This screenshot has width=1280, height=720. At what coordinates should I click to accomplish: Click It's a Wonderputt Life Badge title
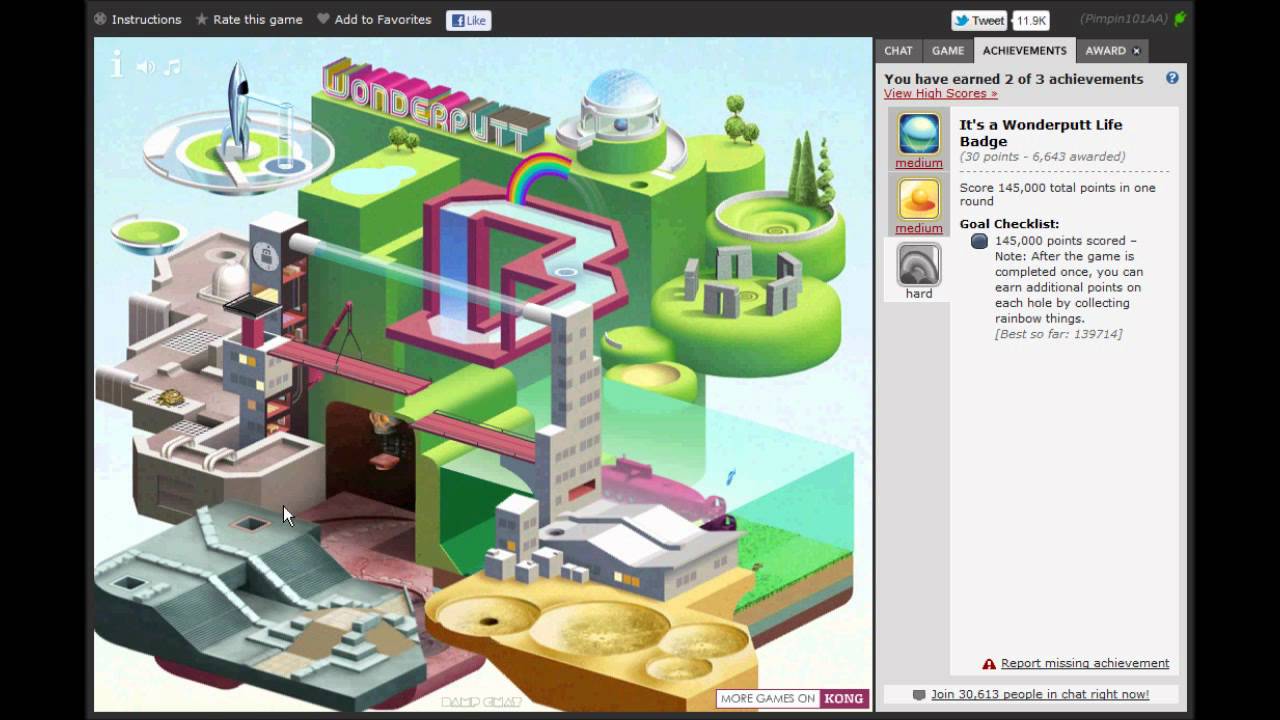click(1041, 133)
